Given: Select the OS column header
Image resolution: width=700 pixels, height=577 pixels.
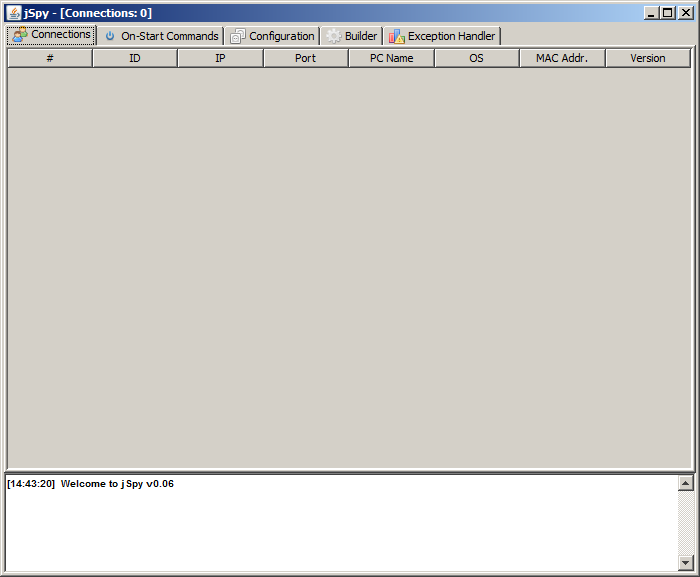Looking at the screenshot, I should pyautogui.click(x=476, y=58).
